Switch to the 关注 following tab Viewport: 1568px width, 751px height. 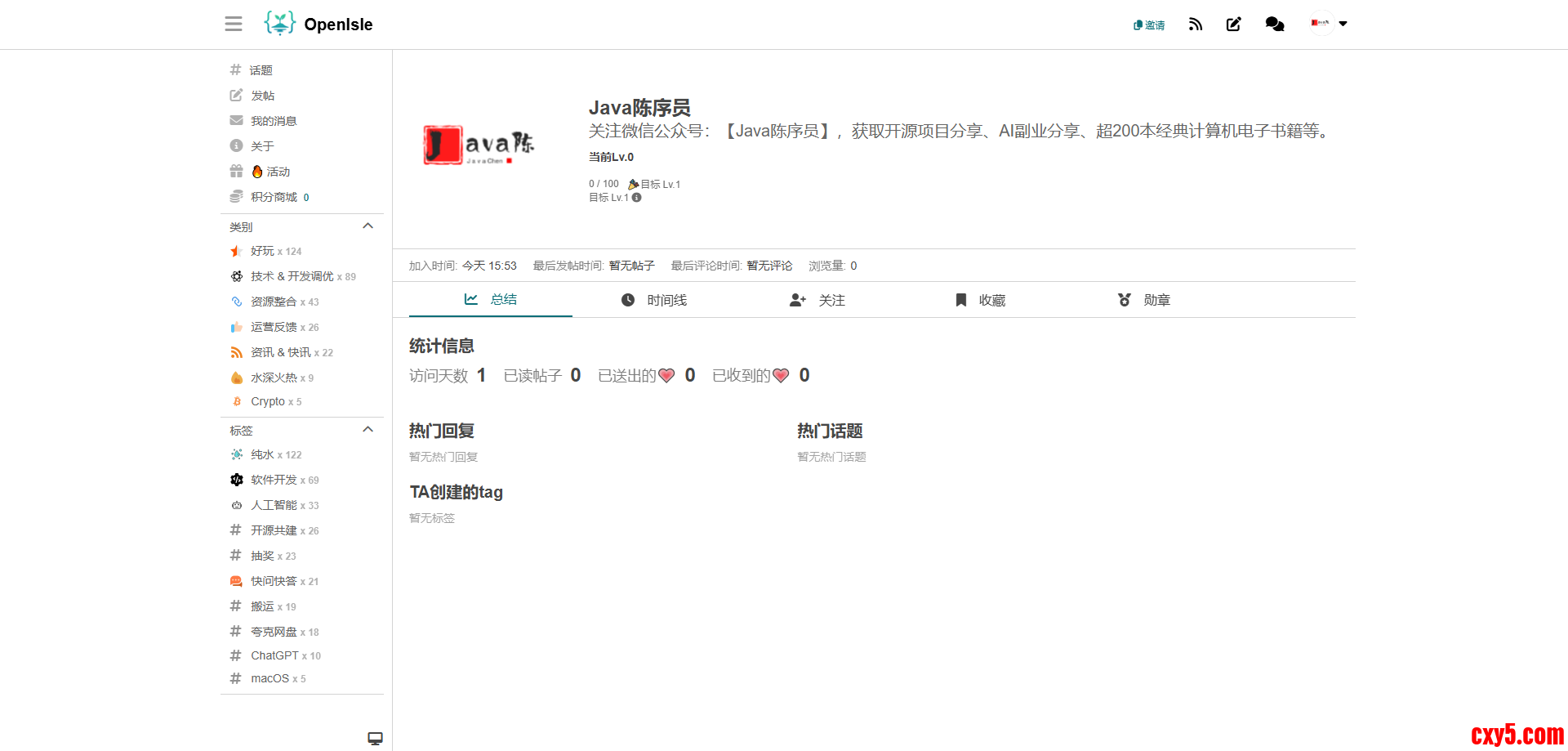point(817,300)
